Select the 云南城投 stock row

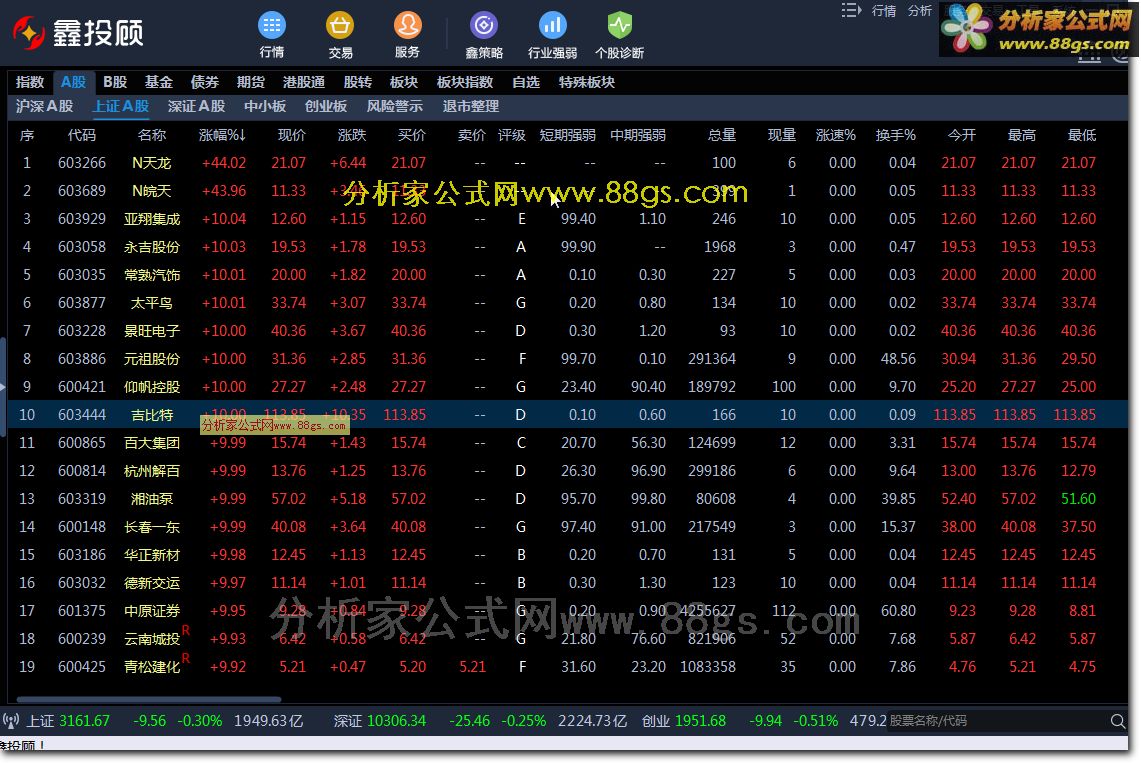(x=568, y=639)
